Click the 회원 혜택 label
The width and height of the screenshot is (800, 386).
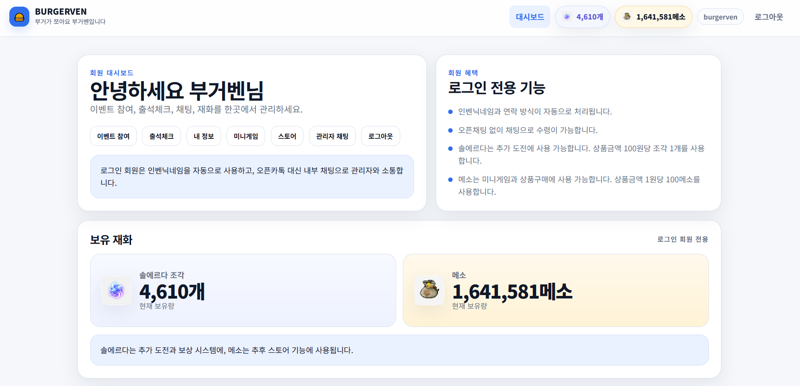pyautogui.click(x=463, y=73)
